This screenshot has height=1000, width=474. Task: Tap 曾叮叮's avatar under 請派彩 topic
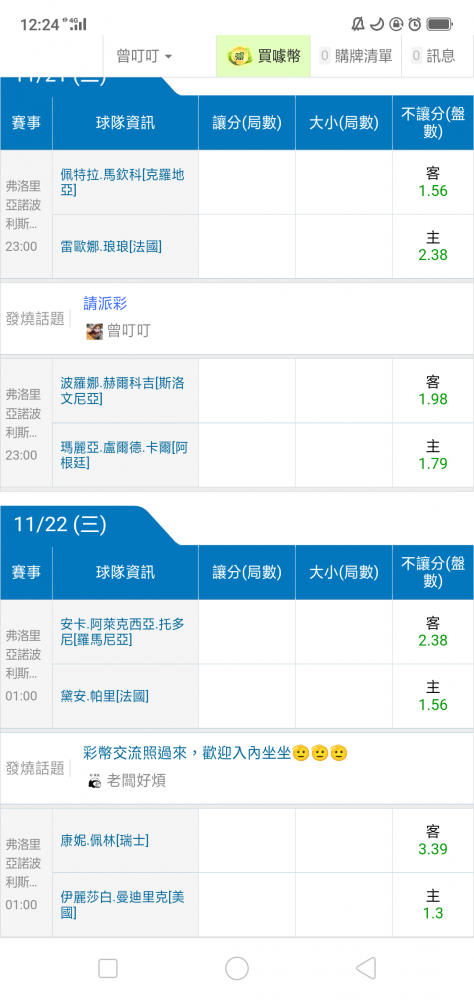click(x=94, y=331)
